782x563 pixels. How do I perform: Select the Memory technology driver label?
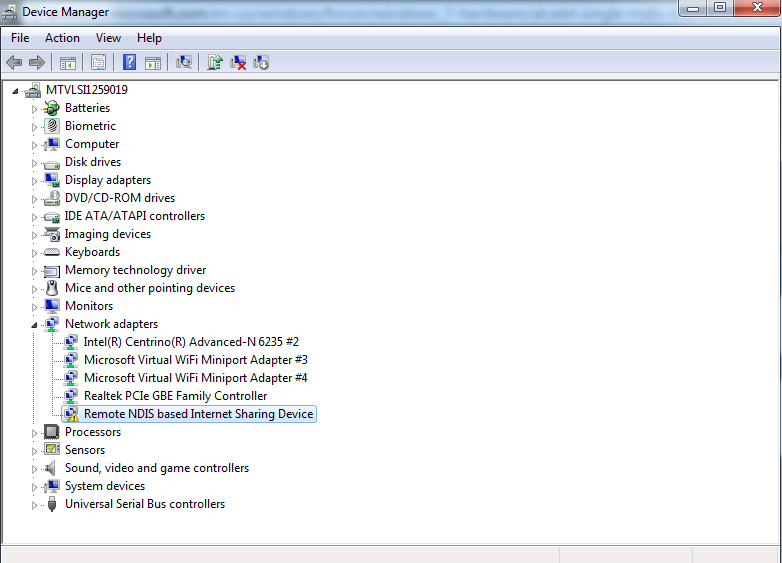click(x=135, y=270)
